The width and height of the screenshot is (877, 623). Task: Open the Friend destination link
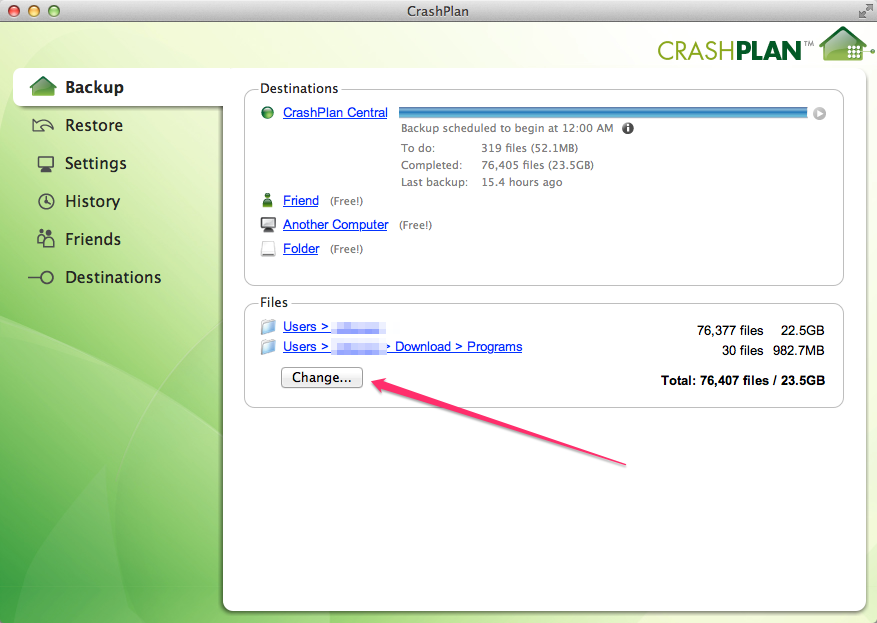coord(301,200)
